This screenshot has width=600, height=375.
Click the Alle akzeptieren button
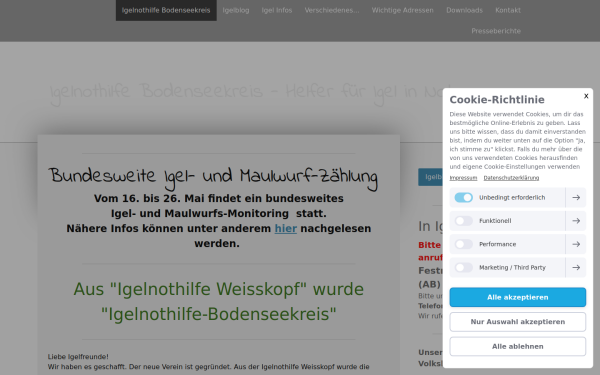tap(517, 297)
